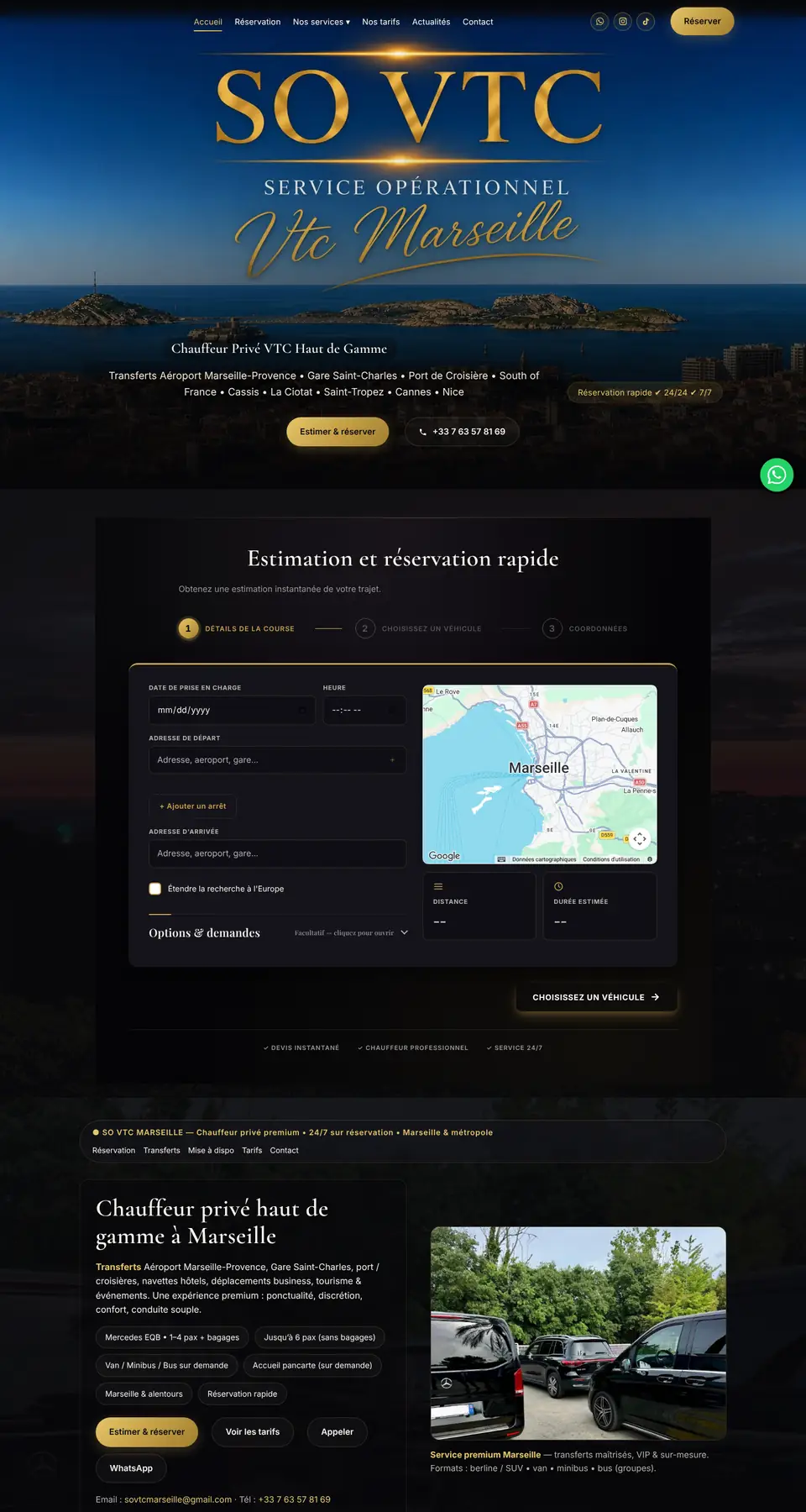Click the WhatsApp button below Estimer & réserver
The image size is (806, 1512).
pyautogui.click(x=131, y=1468)
